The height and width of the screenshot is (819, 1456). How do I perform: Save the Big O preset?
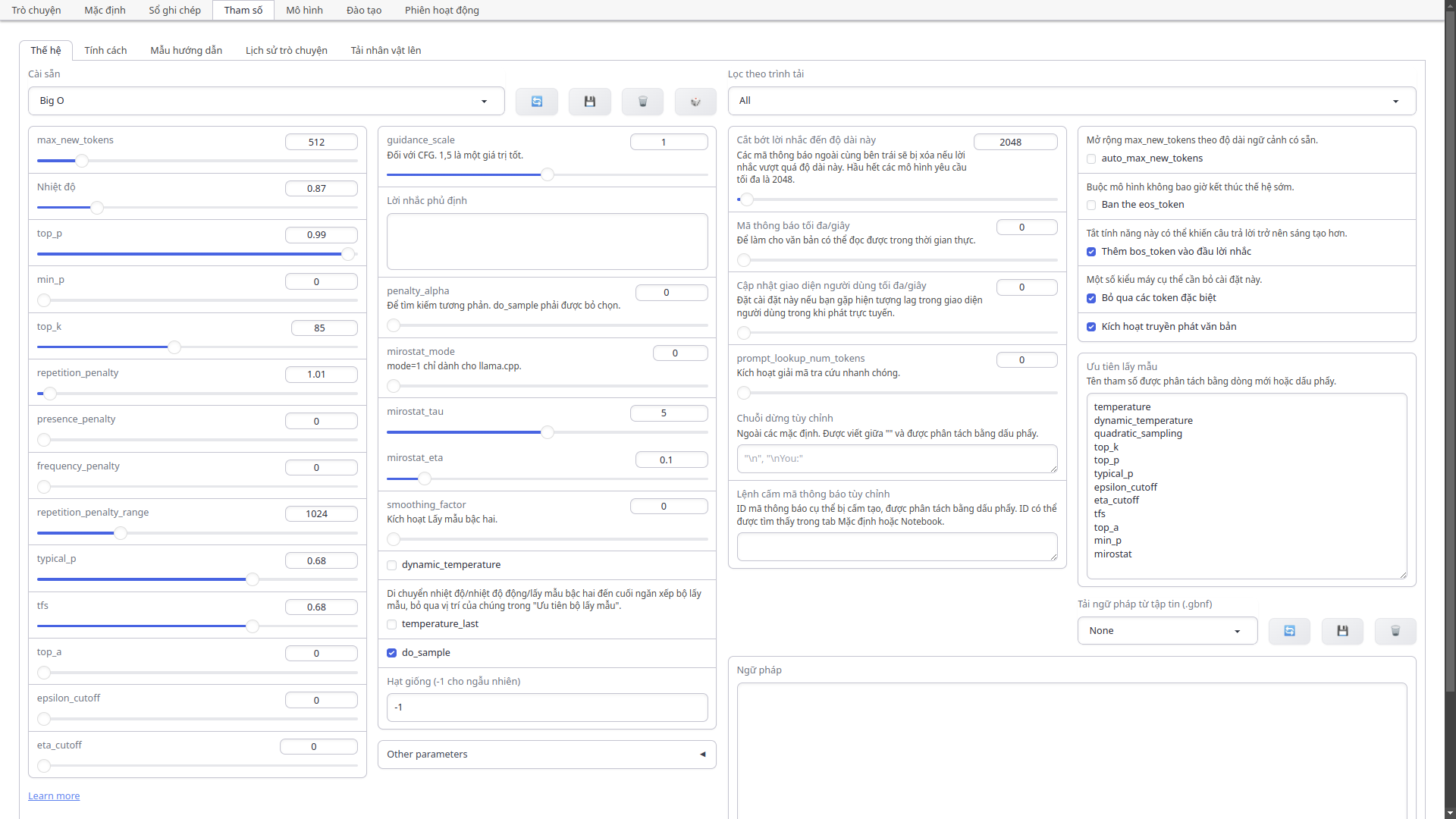[x=589, y=102]
